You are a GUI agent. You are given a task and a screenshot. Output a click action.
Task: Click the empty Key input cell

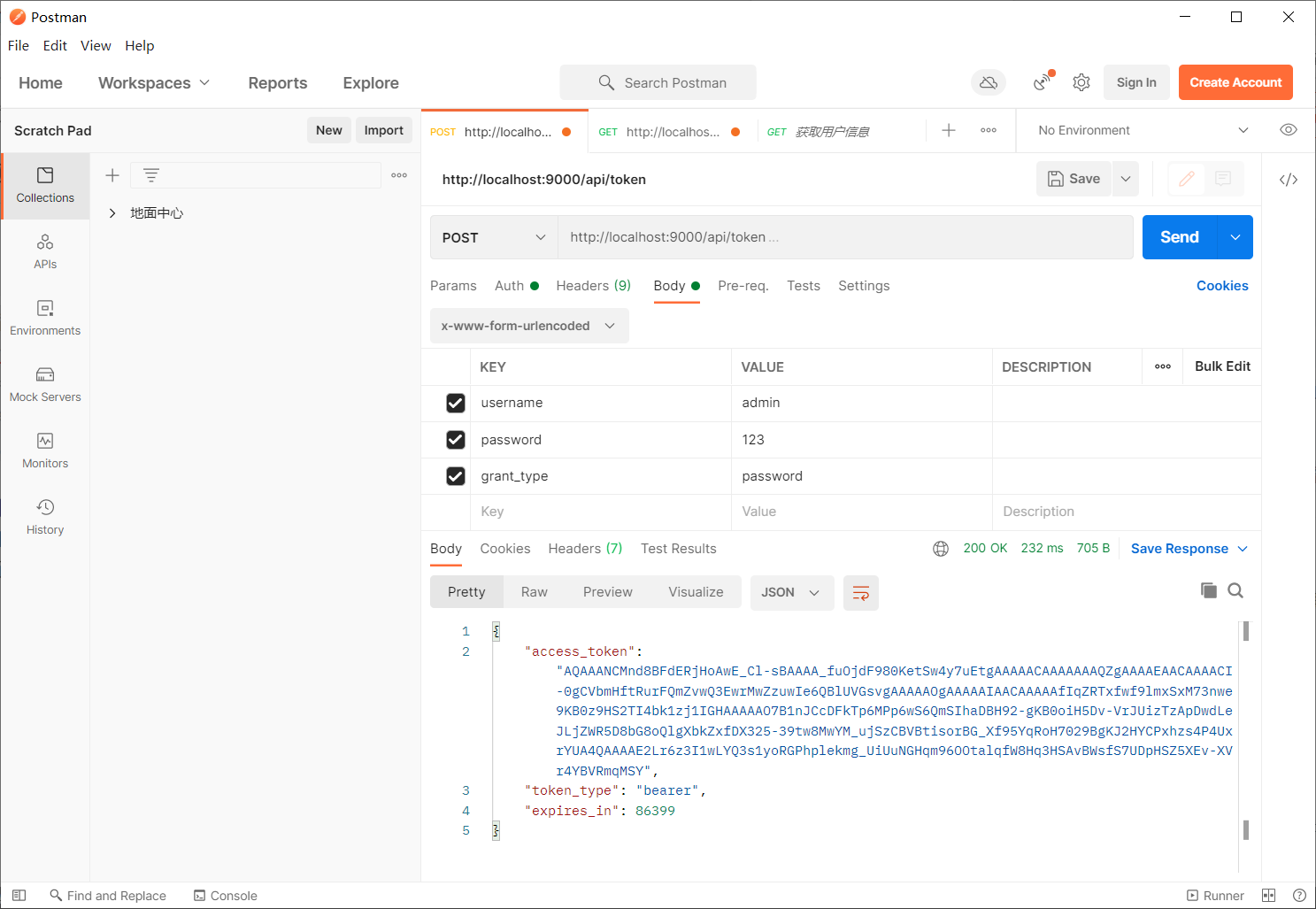click(x=601, y=512)
